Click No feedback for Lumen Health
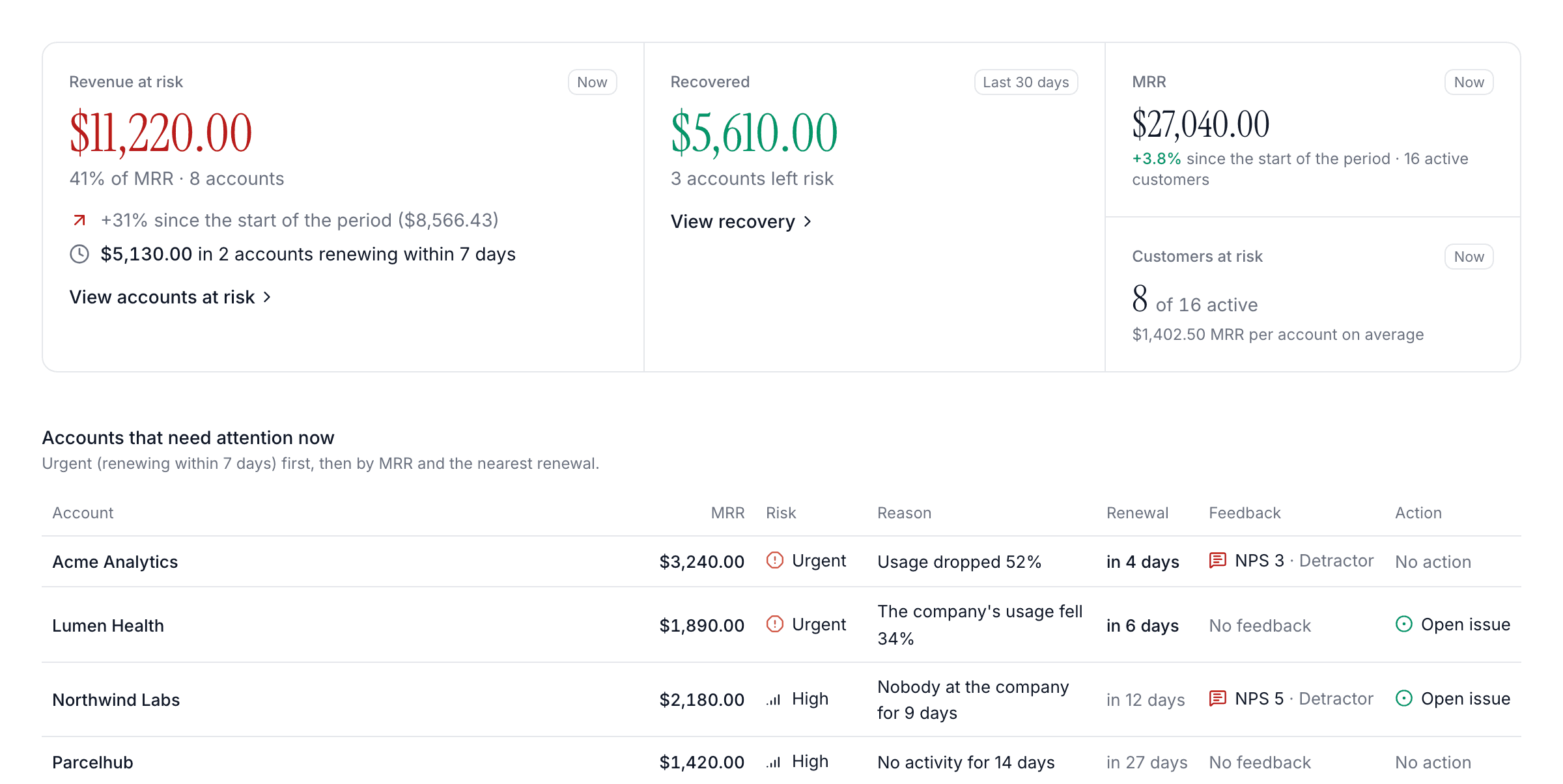 tap(1260, 626)
